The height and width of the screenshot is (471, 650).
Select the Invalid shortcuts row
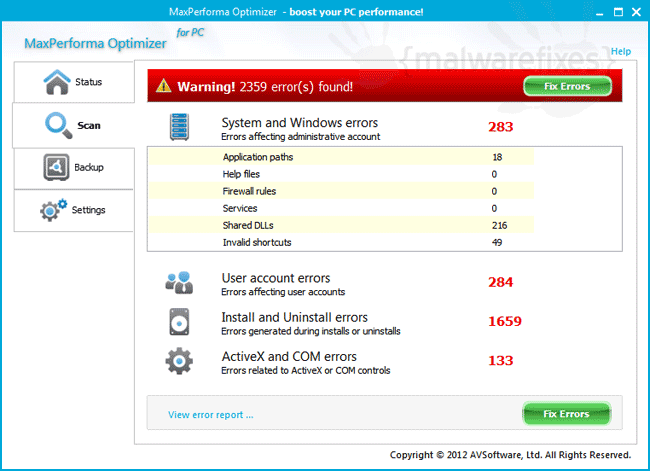click(x=341, y=242)
